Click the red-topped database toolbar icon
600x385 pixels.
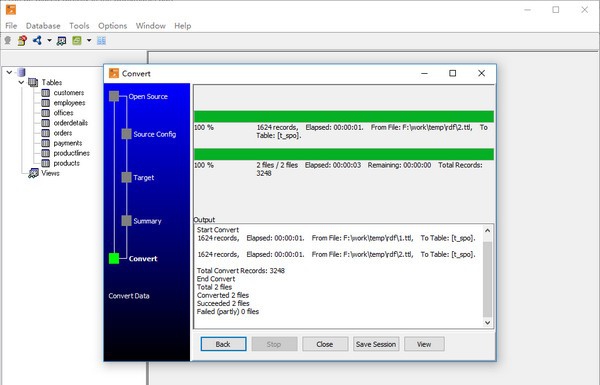22,40
